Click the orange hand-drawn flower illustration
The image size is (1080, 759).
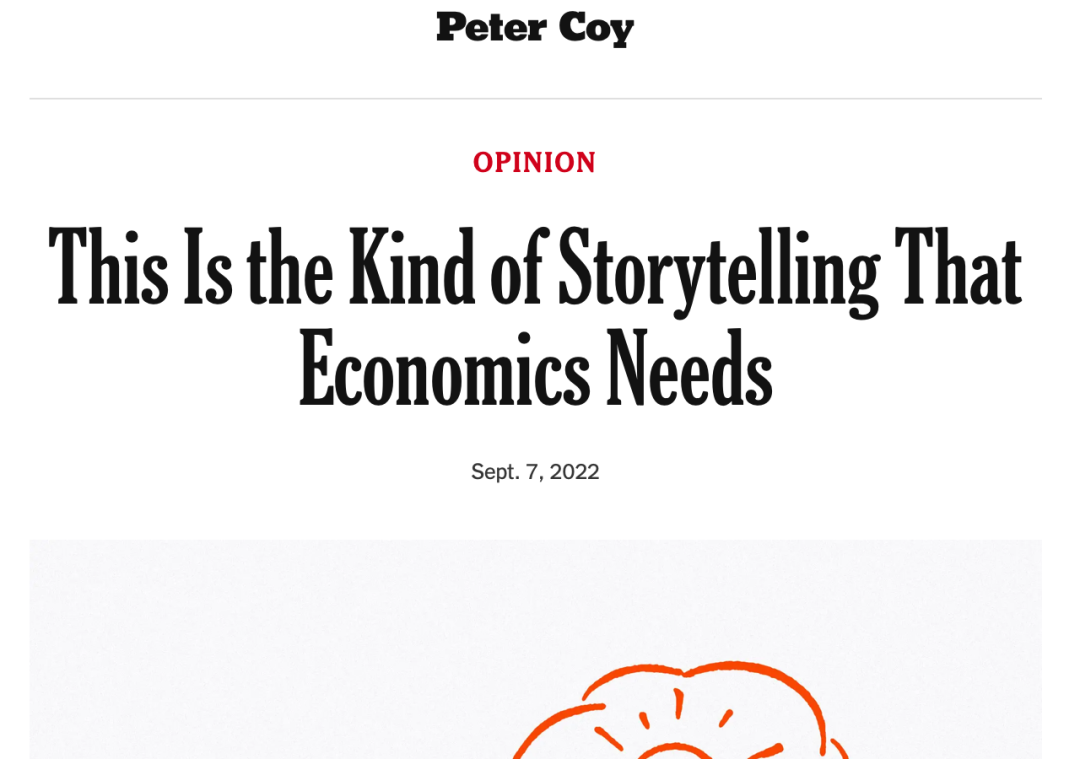678,711
